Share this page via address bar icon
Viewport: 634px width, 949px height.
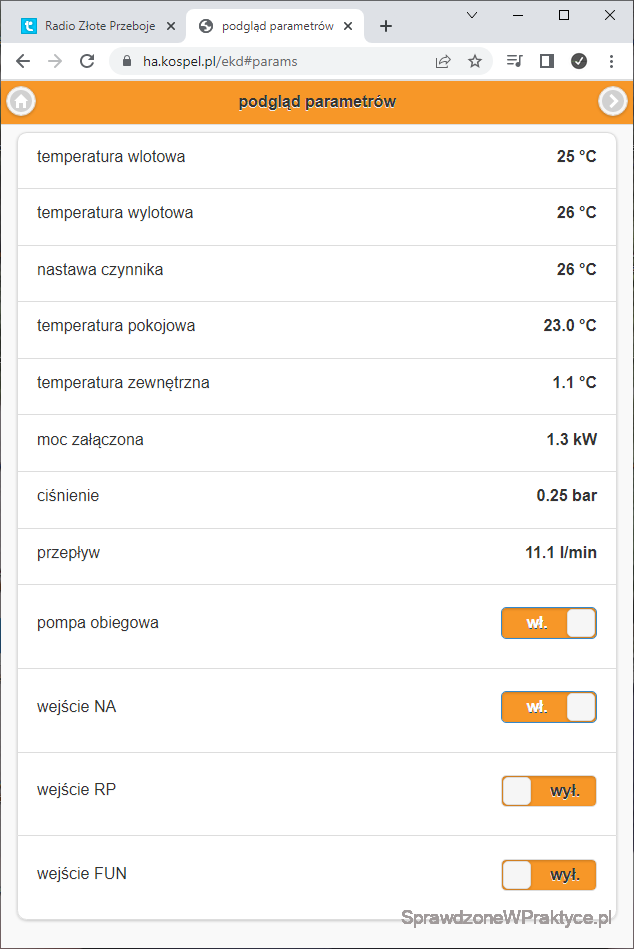(443, 61)
